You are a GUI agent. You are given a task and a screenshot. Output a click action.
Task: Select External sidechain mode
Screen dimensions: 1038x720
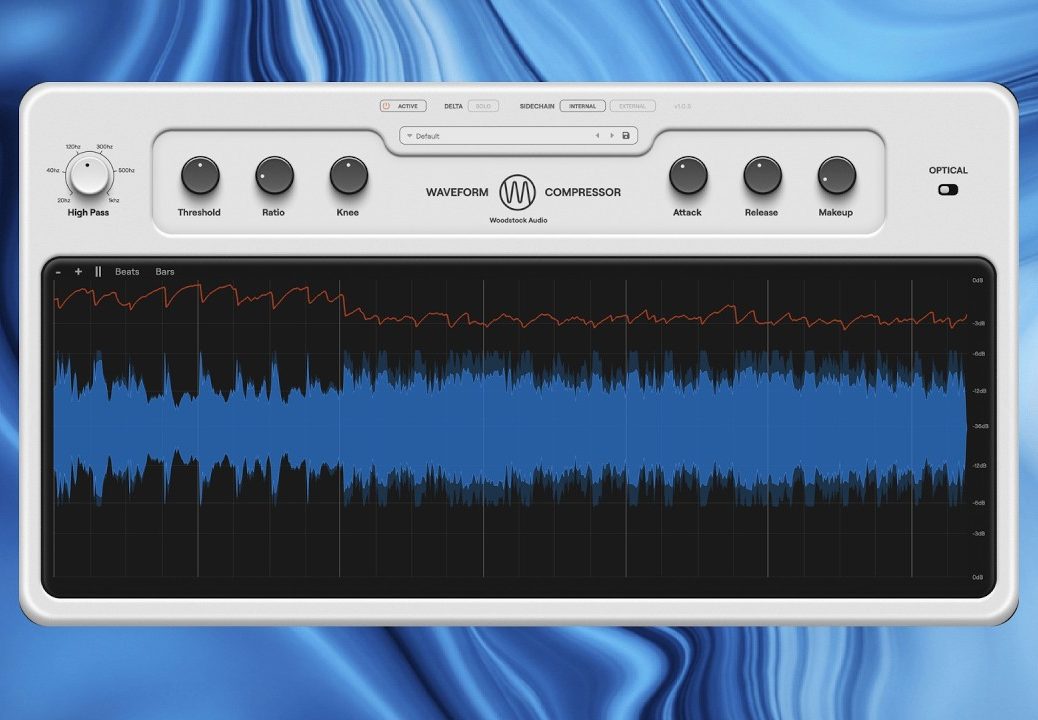click(632, 106)
